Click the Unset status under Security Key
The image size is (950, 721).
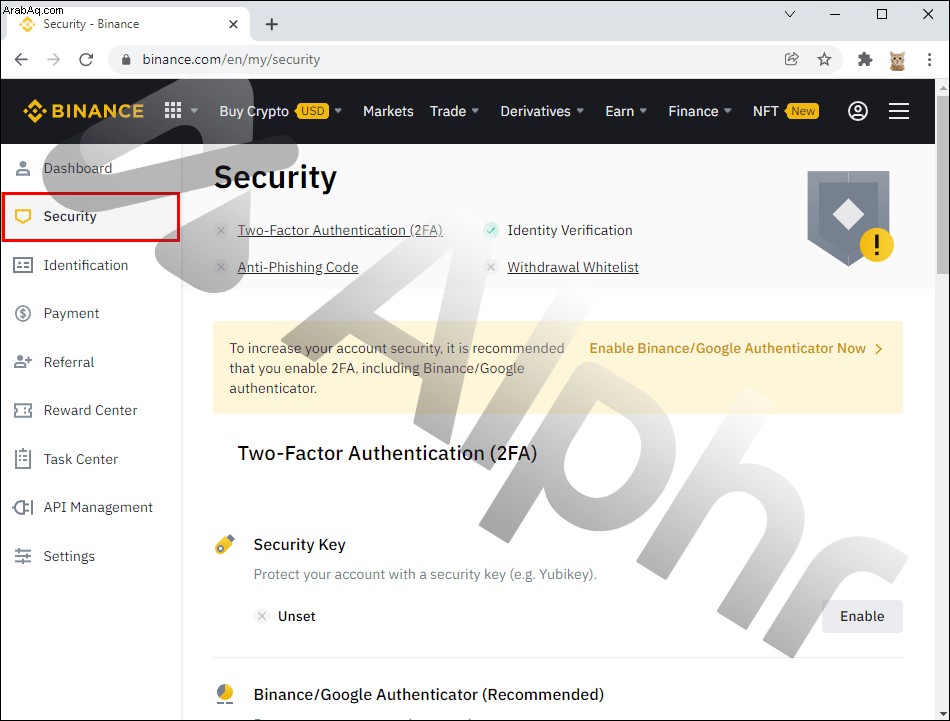pyautogui.click(x=296, y=616)
